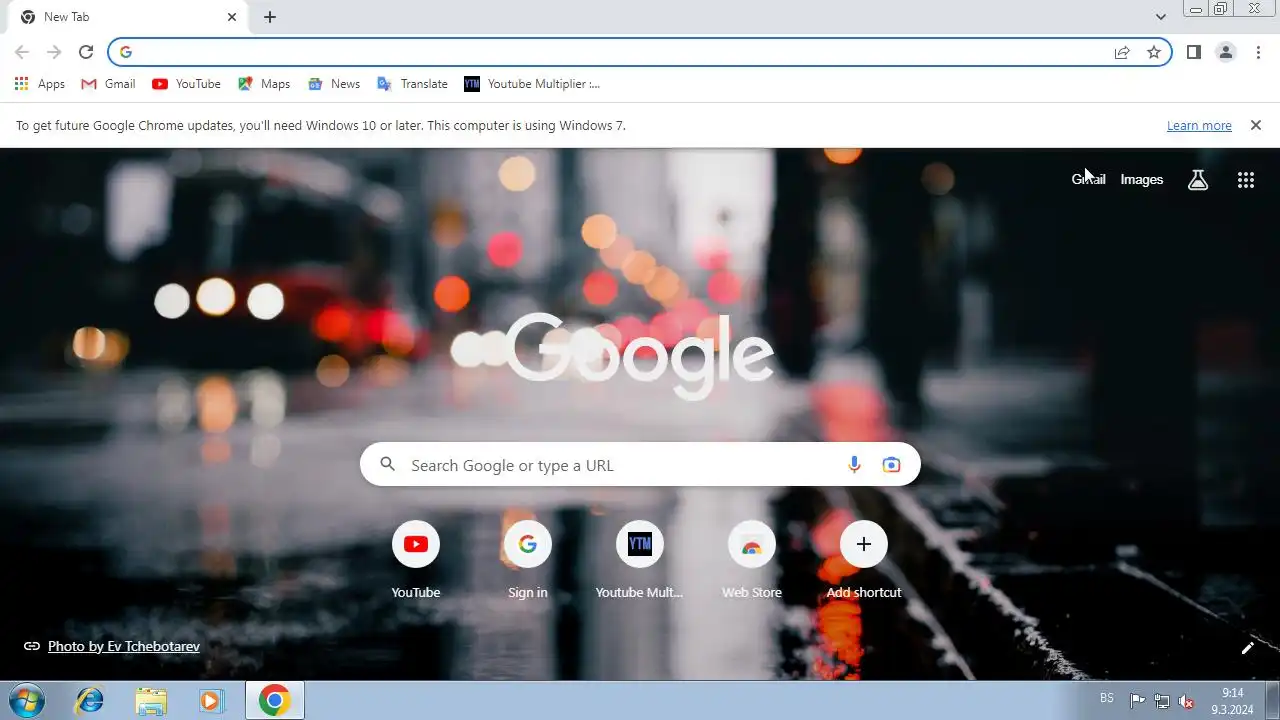Open a new tab with the plus icon
1280x720 pixels.
(x=270, y=17)
